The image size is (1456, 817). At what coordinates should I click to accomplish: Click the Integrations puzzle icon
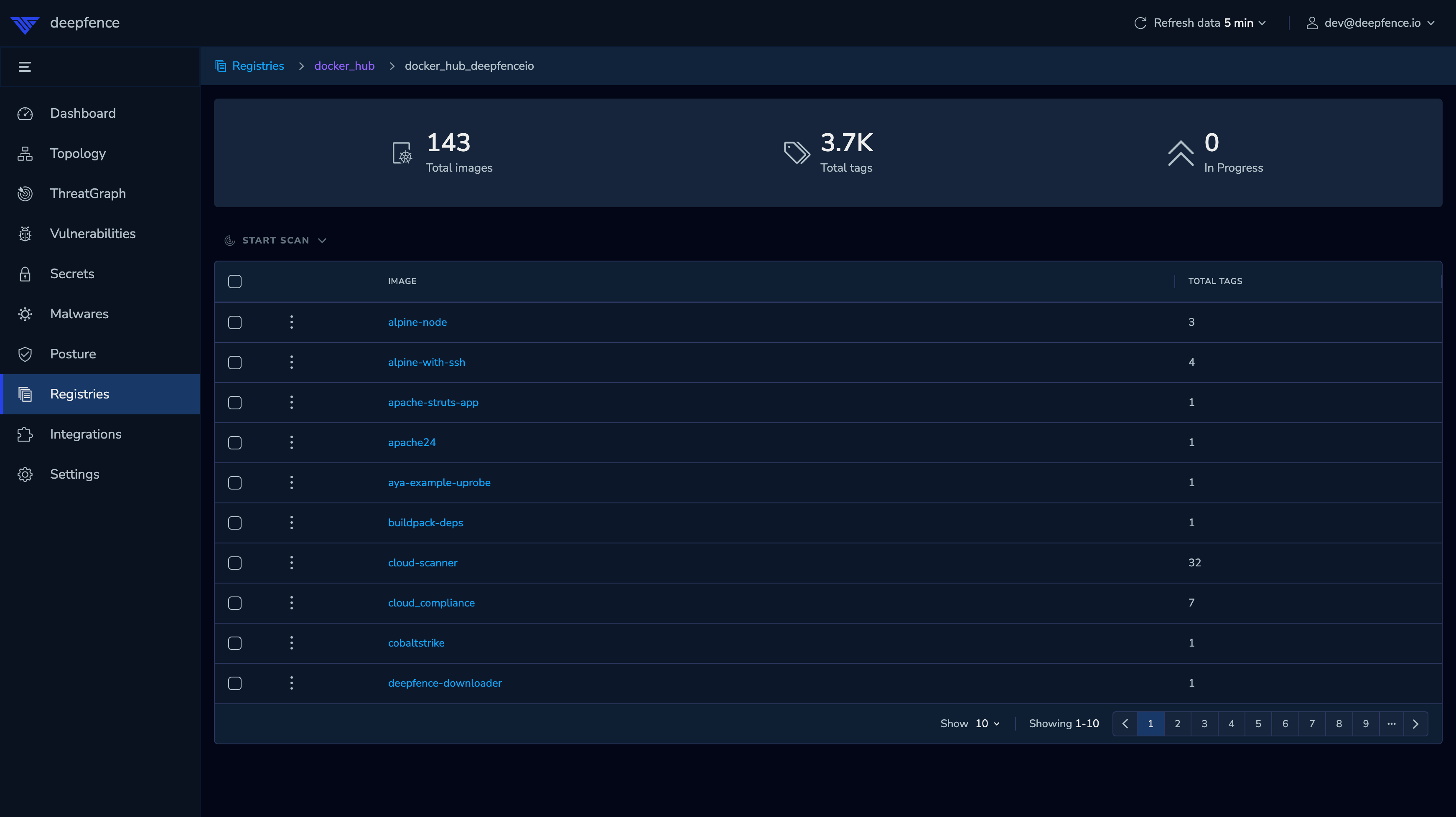click(25, 434)
